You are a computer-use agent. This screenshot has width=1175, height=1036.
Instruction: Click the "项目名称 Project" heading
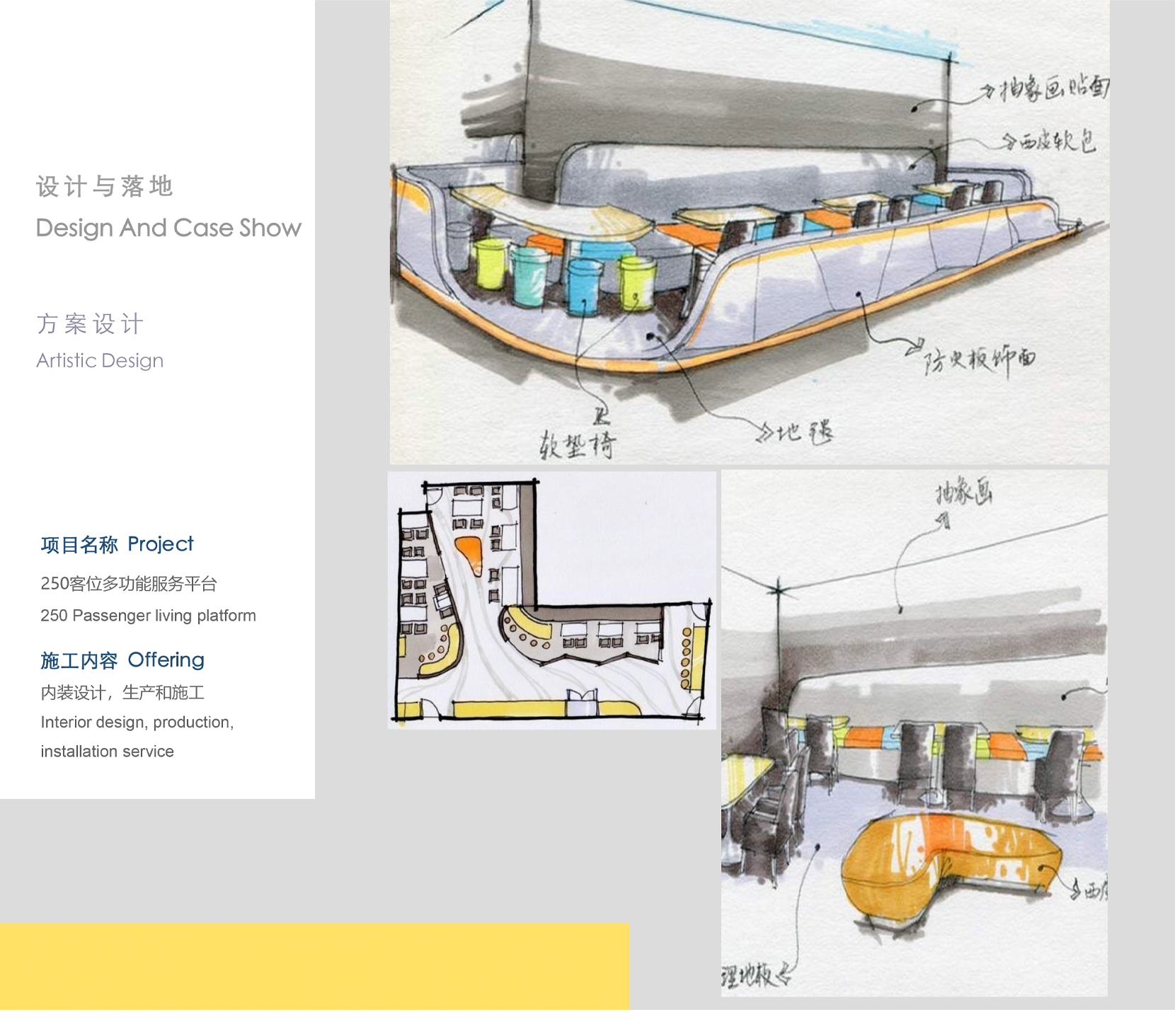[x=117, y=544]
